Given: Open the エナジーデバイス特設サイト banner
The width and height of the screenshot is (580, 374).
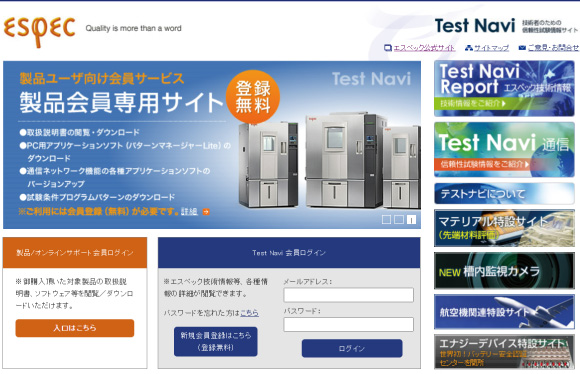Looking at the screenshot, I should (x=504, y=352).
